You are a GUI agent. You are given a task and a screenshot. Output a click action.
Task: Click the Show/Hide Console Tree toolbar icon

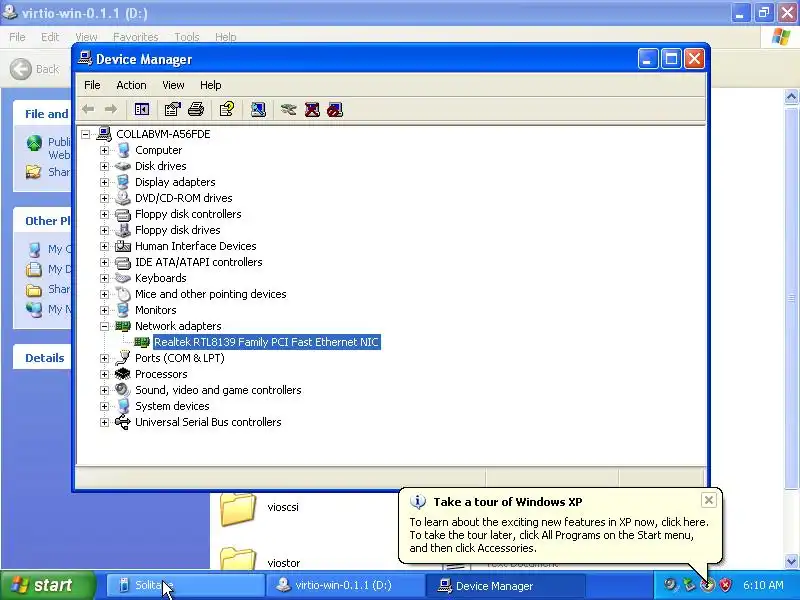pos(141,109)
